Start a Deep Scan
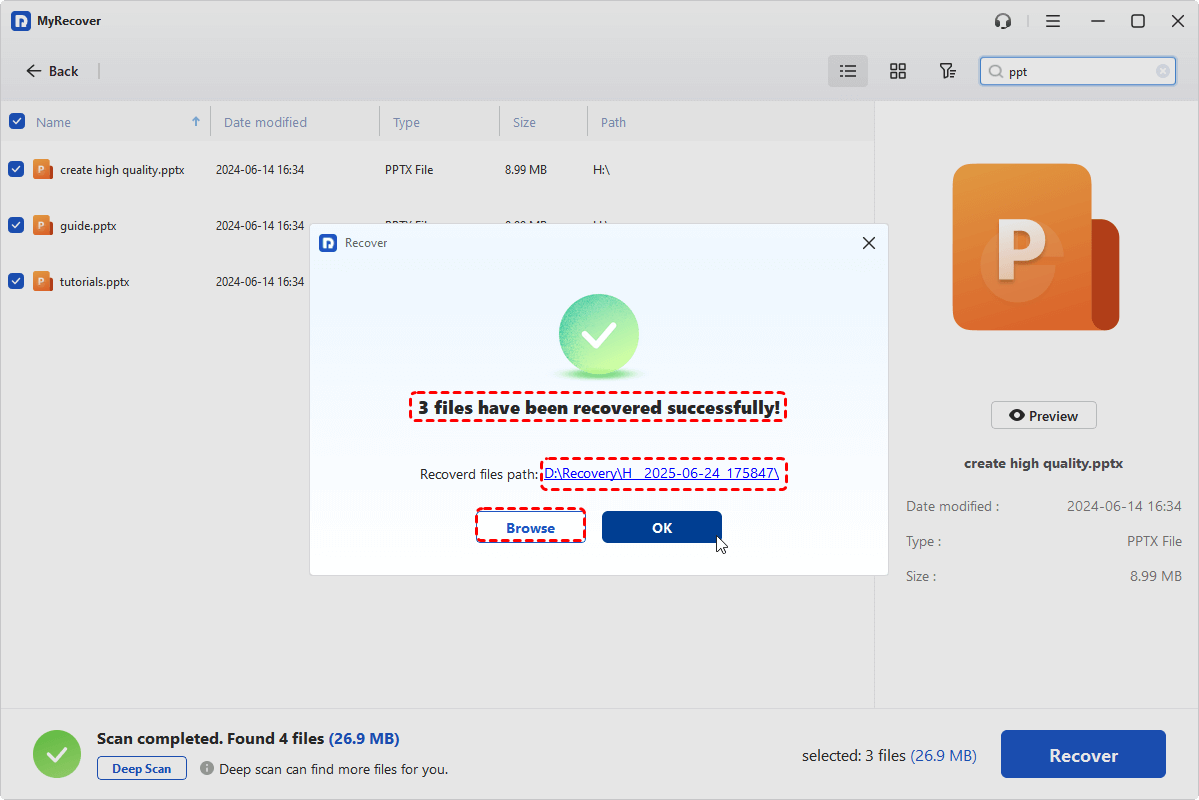Viewport: 1199px width, 800px height. pos(141,769)
